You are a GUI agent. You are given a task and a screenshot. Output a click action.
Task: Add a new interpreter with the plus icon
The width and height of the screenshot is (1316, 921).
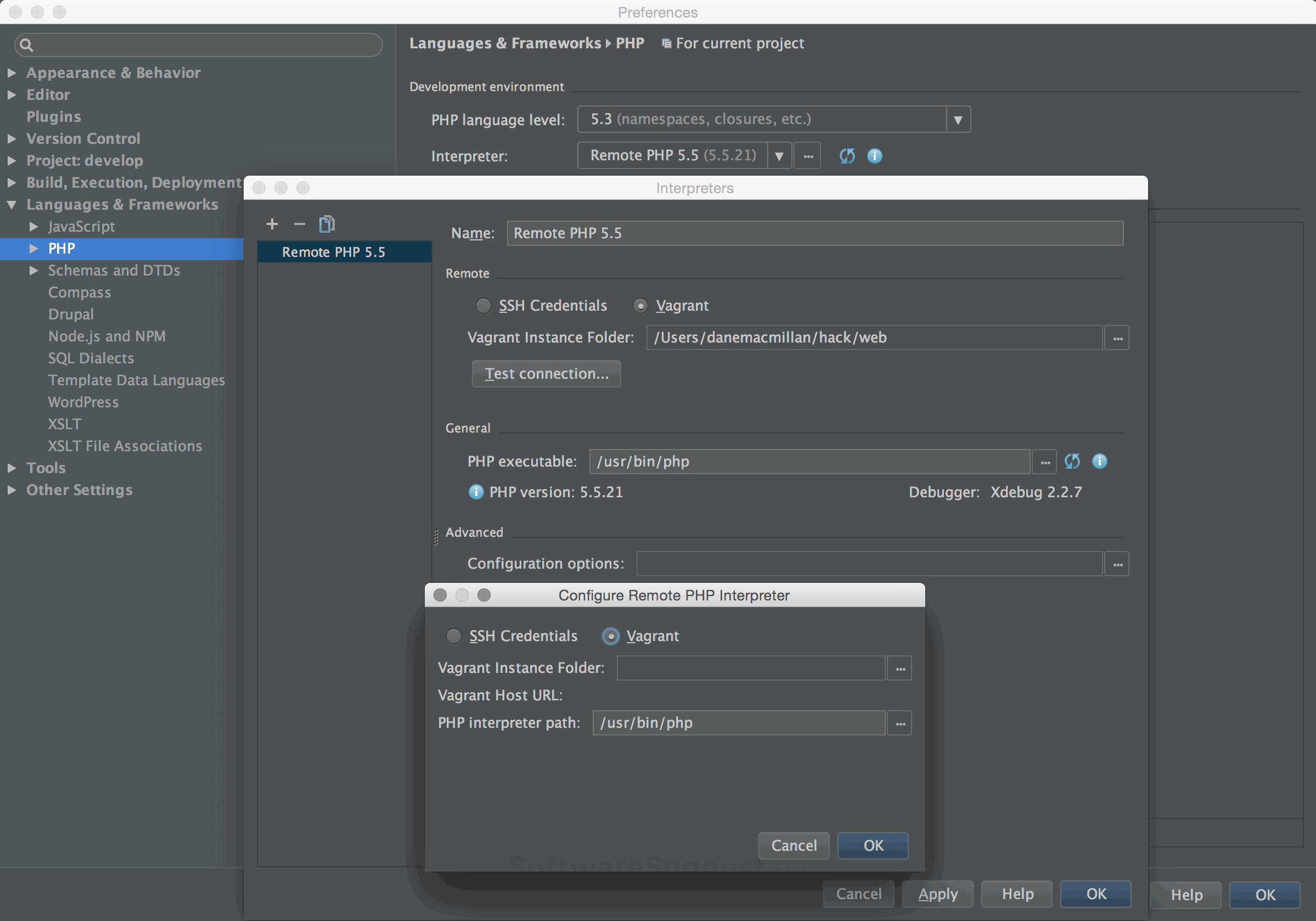tap(272, 223)
